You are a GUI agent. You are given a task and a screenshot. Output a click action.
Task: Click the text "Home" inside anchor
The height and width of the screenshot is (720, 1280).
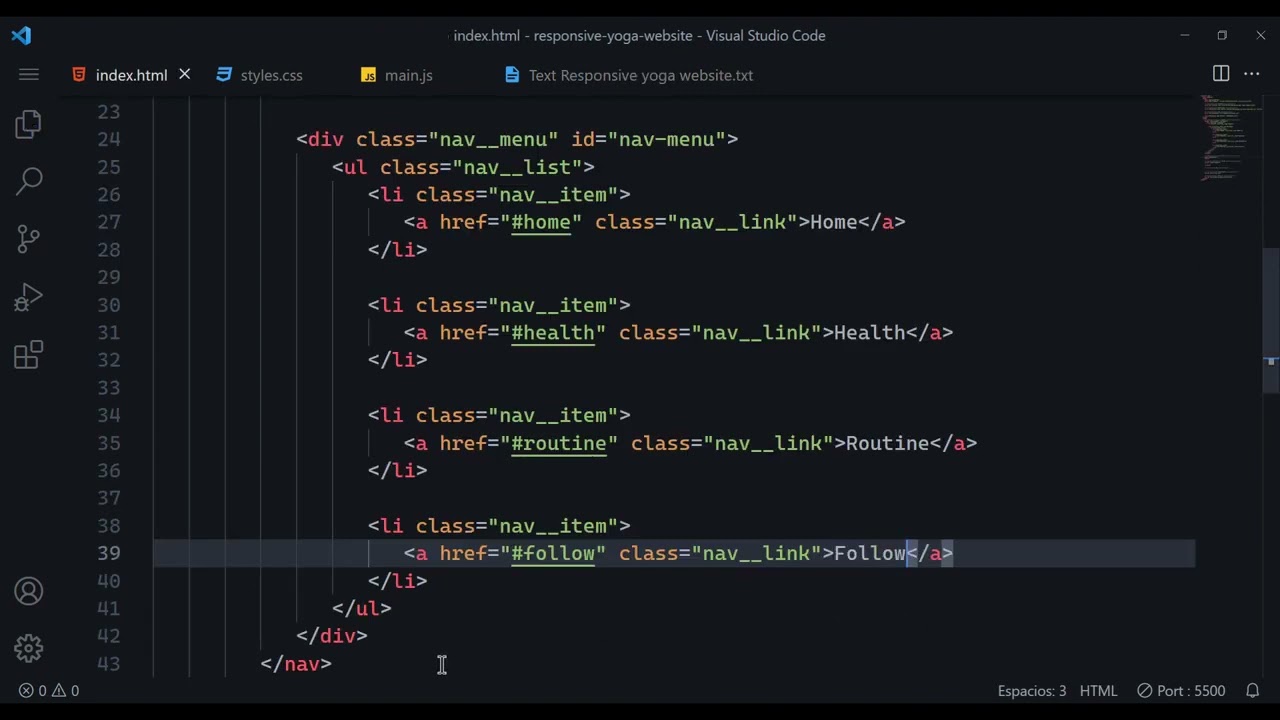[x=834, y=222]
